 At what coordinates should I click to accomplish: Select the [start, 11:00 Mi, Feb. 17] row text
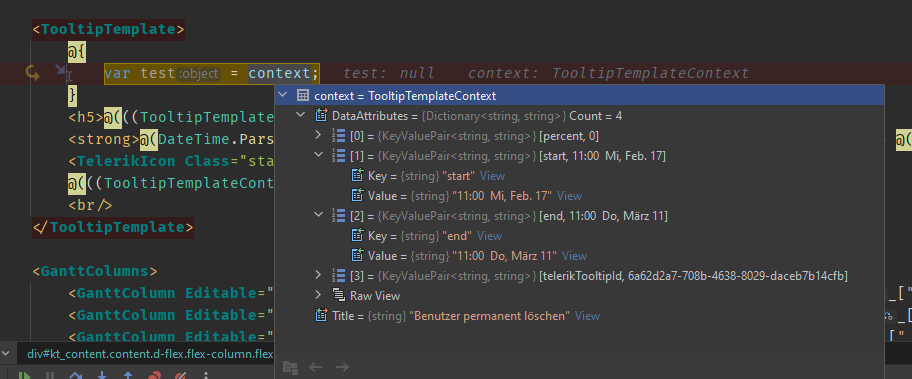603,156
